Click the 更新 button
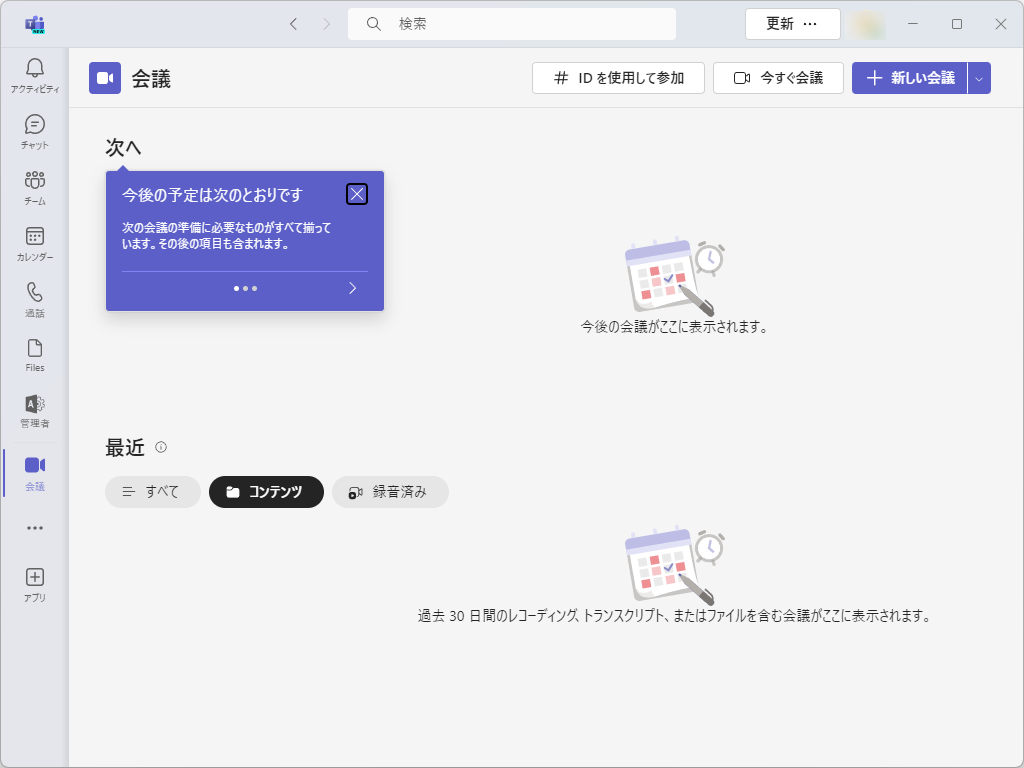The width and height of the screenshot is (1024, 768). [x=780, y=23]
